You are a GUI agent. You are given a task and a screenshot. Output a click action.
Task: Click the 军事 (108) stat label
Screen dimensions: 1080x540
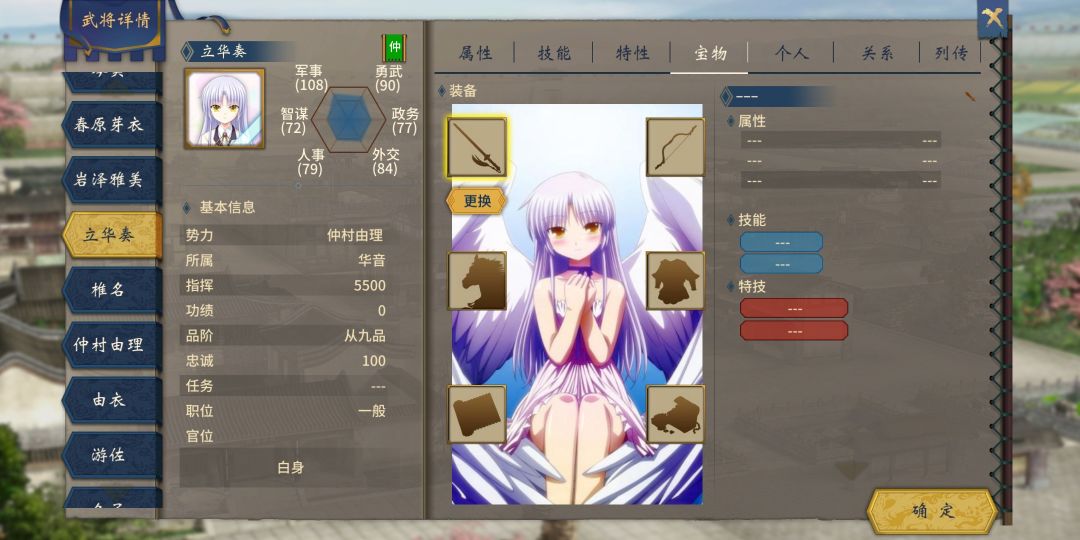pos(310,79)
